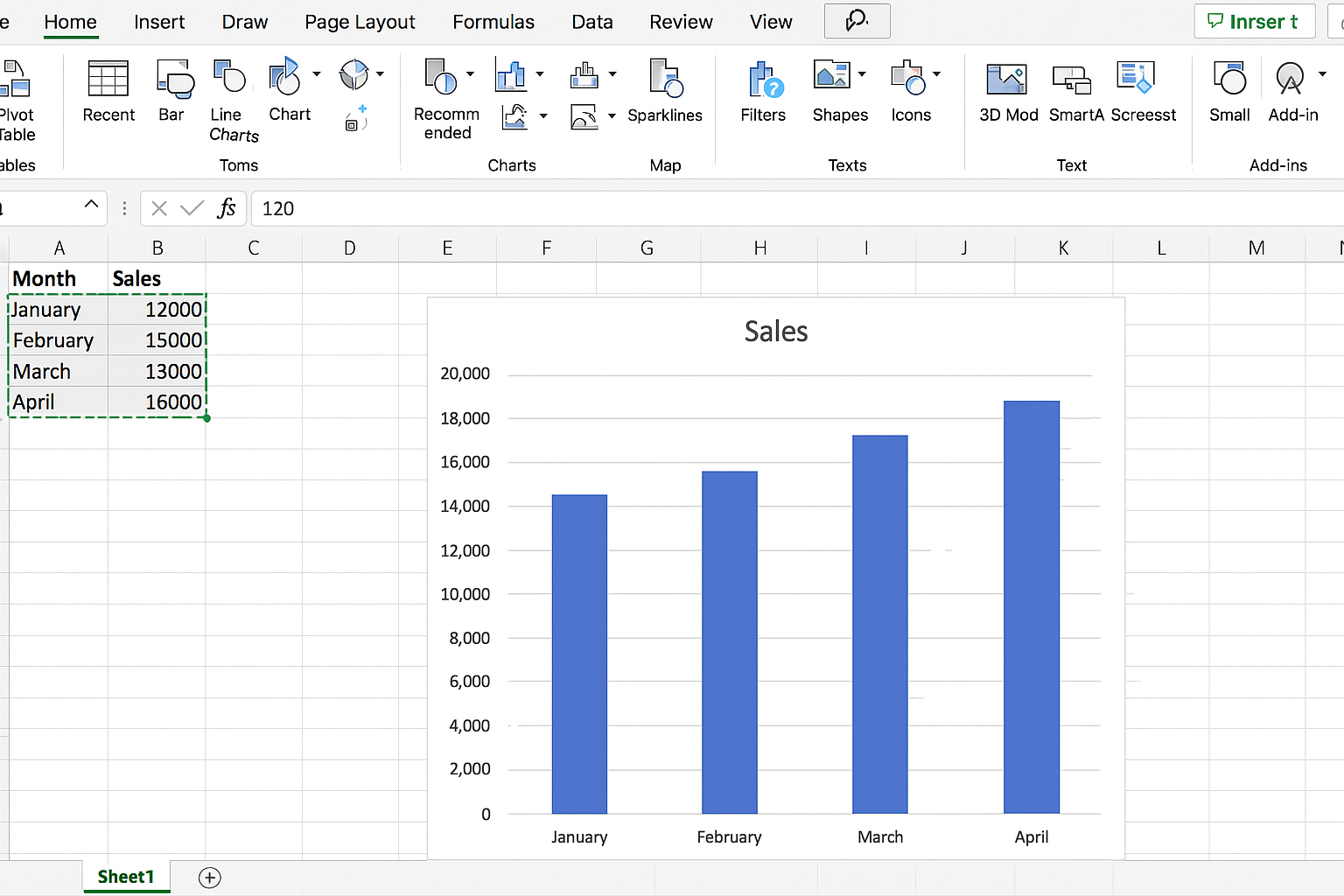Click the PivotTable icon
This screenshot has width=1344, height=896.
point(14,79)
